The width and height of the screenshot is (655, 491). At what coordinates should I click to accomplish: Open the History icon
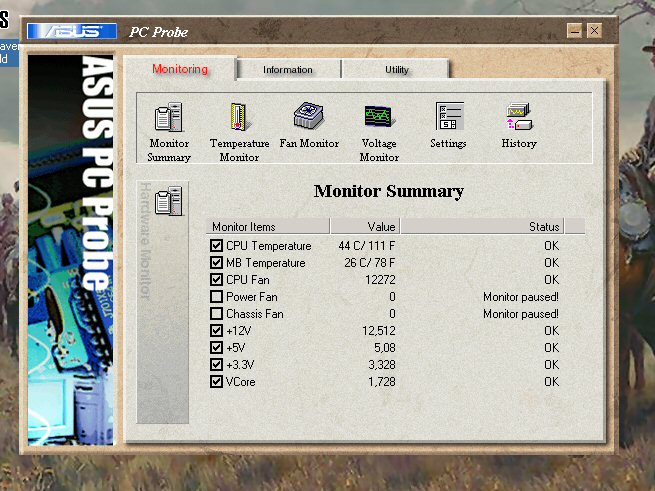tap(519, 117)
